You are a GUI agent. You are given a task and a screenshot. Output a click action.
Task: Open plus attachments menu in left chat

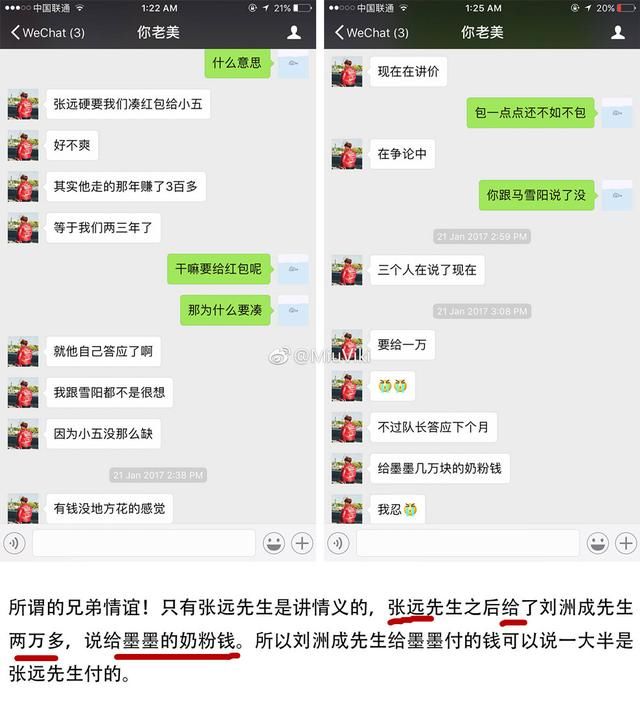(302, 543)
